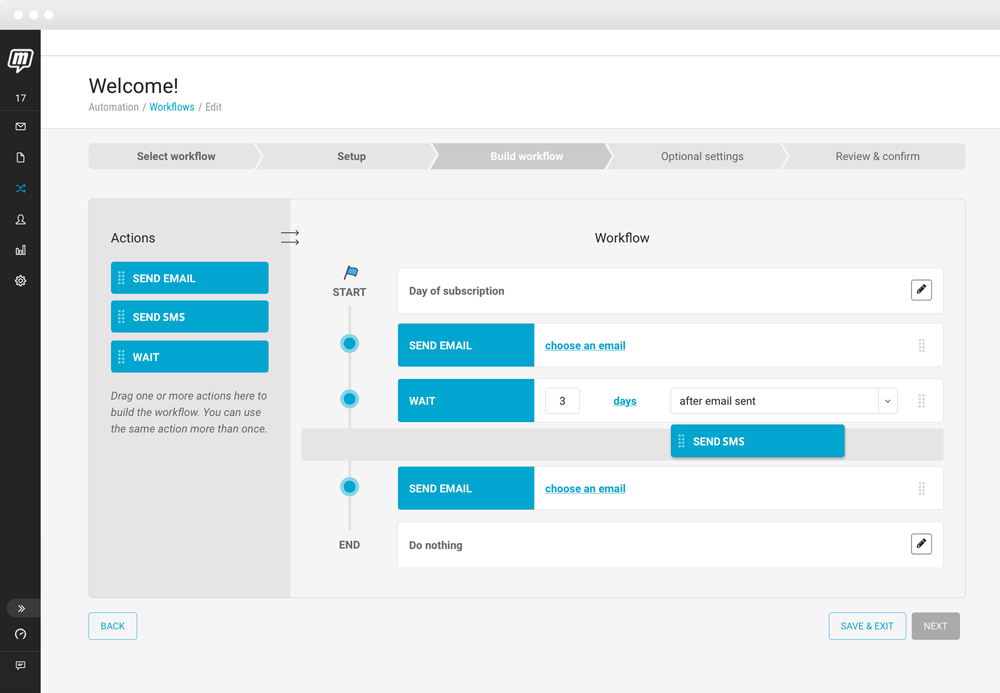The image size is (1000, 693).
Task: Open the bar chart reports icon
Action: click(20, 250)
